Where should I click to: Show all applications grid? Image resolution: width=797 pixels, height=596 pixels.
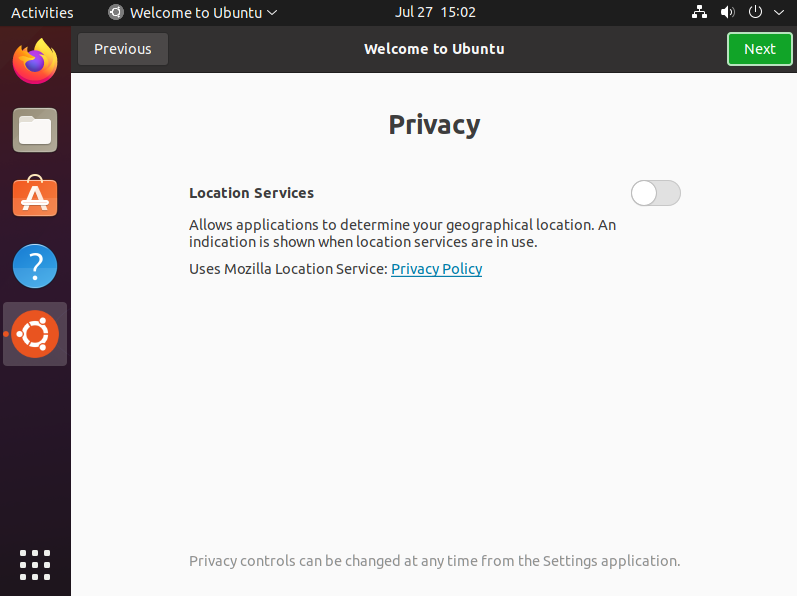point(35,564)
